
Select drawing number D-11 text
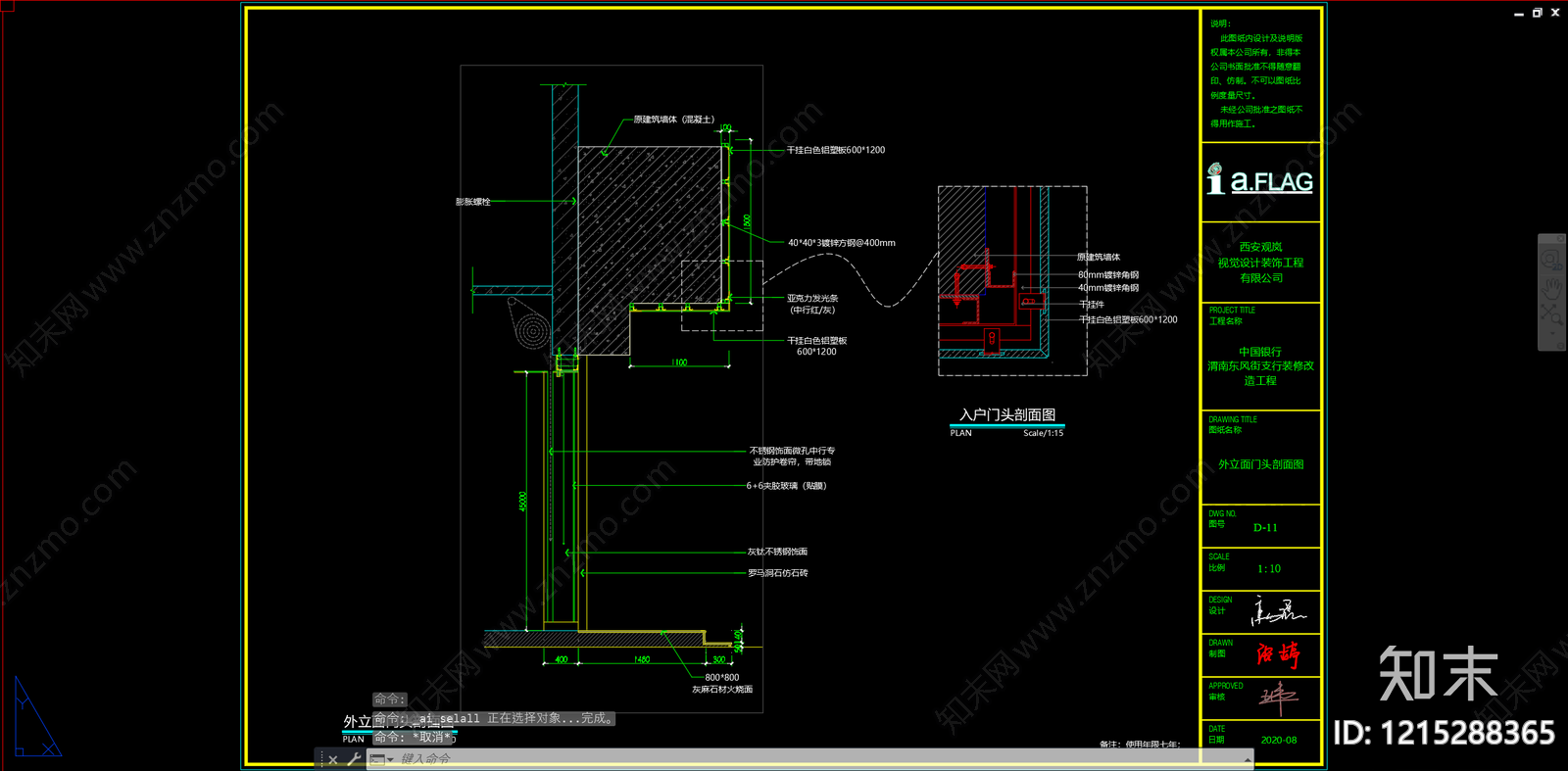pyautogui.click(x=1265, y=527)
